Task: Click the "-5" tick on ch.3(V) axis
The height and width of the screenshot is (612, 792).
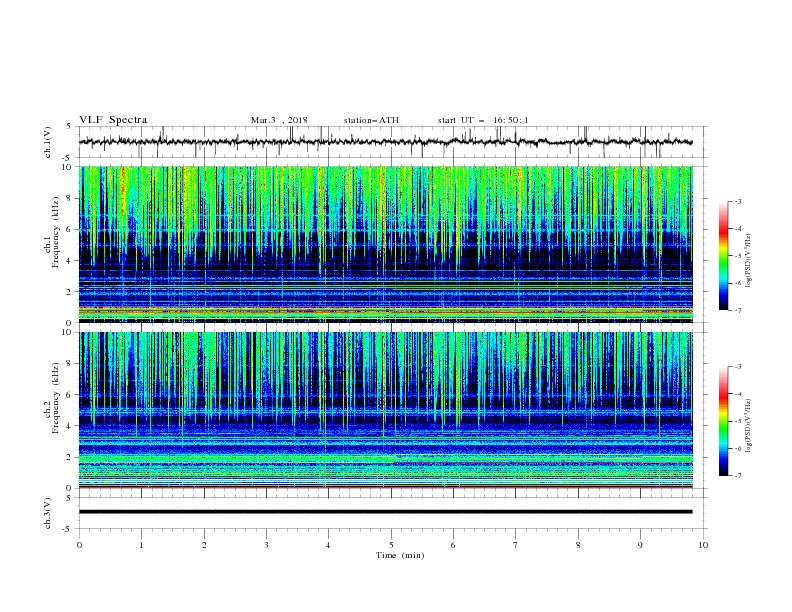Action: pyautogui.click(x=68, y=529)
